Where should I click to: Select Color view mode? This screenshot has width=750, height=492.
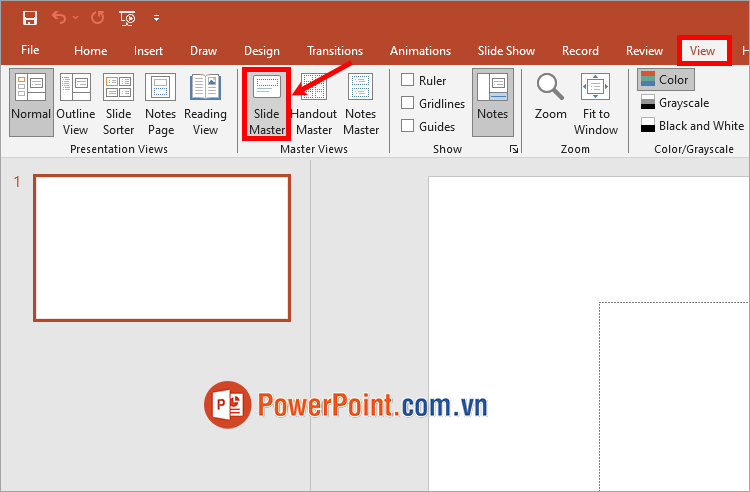coord(666,79)
